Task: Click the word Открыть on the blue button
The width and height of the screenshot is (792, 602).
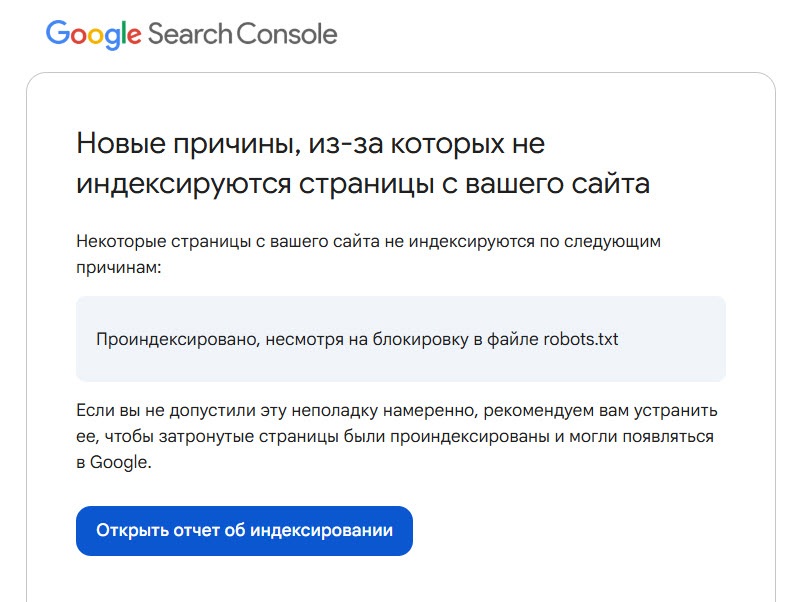Action: [132, 531]
